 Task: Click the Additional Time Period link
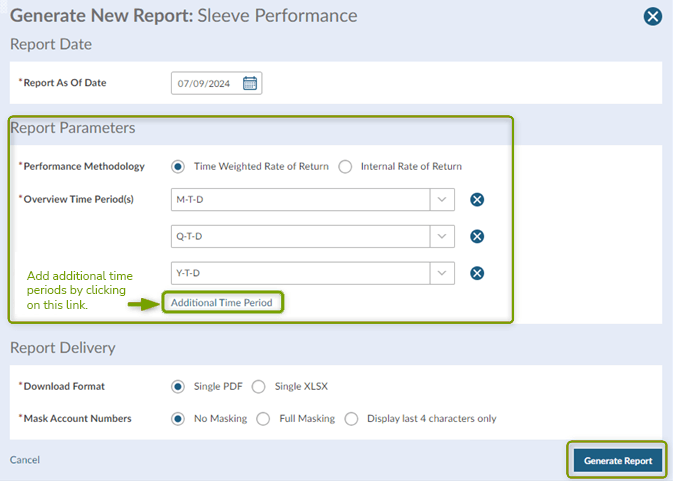221,303
